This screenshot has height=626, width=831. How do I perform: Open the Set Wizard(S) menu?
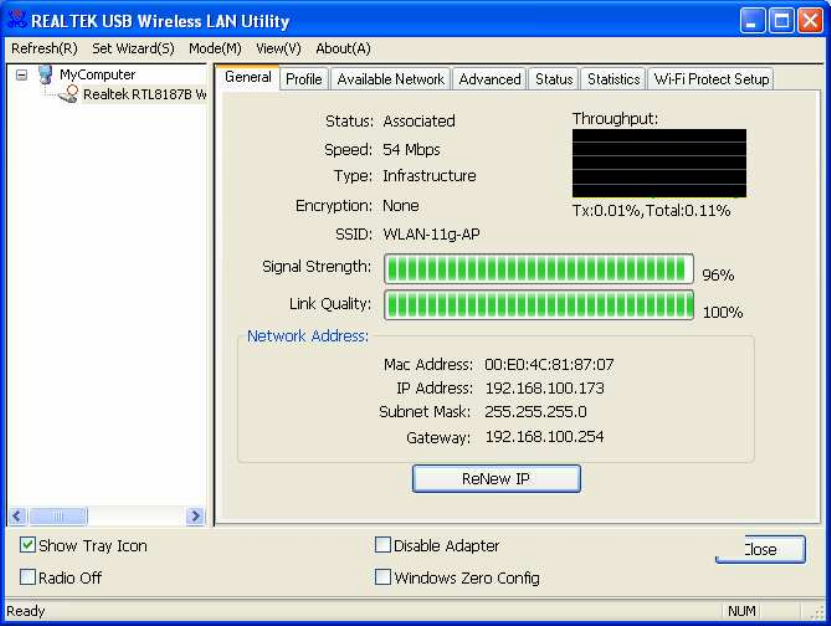click(133, 49)
